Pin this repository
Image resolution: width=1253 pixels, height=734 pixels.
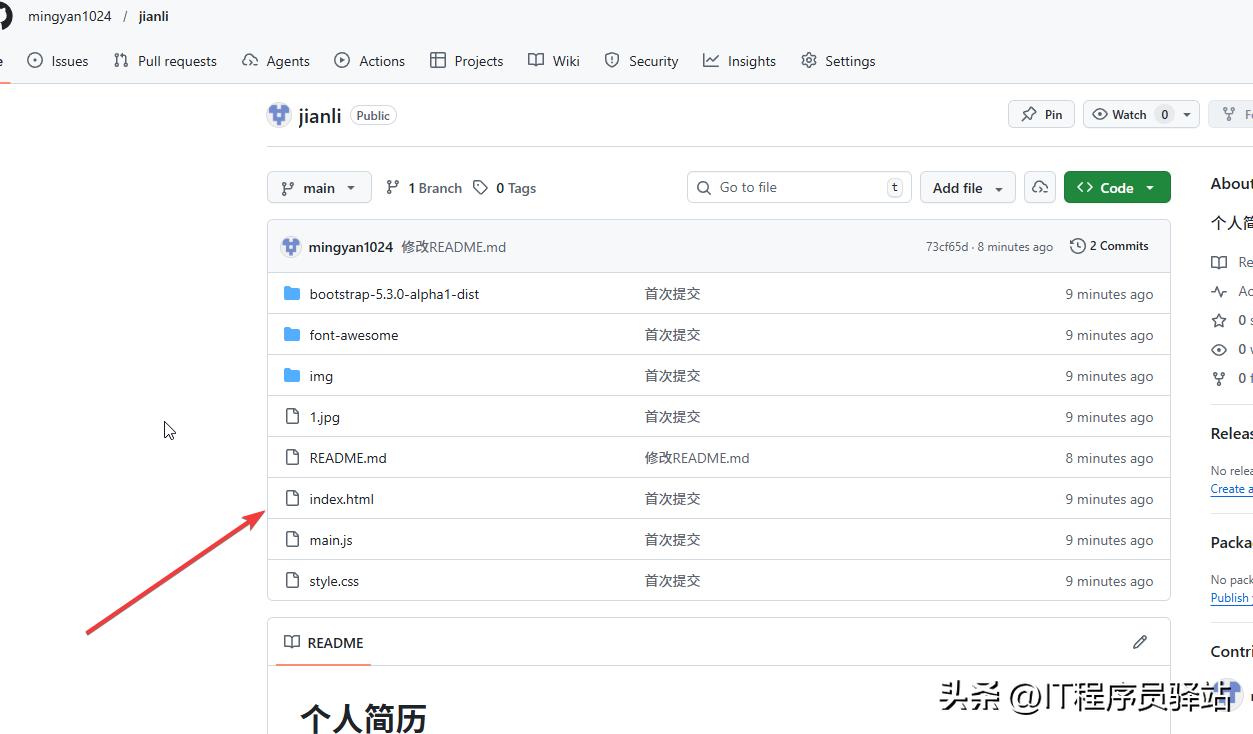click(x=1040, y=113)
